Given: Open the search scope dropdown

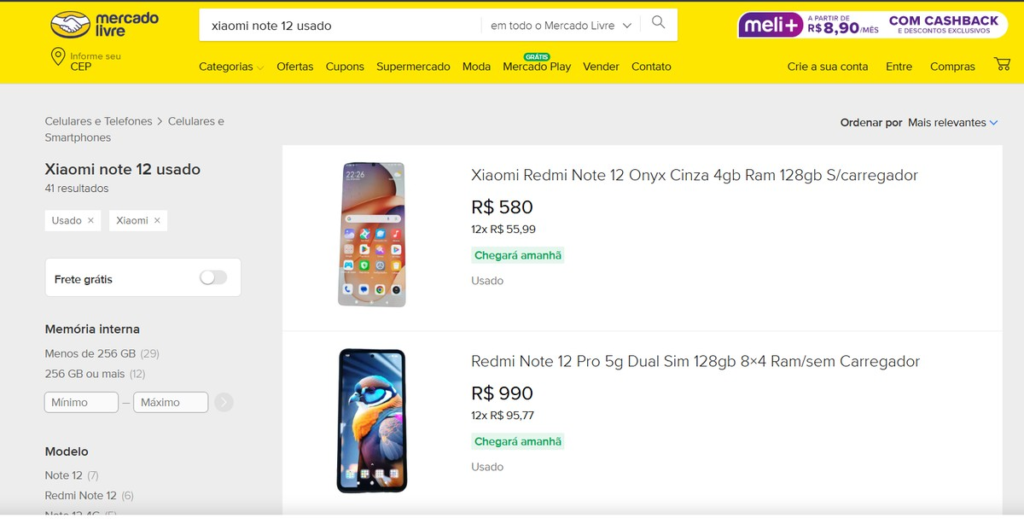Looking at the screenshot, I should click(x=561, y=25).
